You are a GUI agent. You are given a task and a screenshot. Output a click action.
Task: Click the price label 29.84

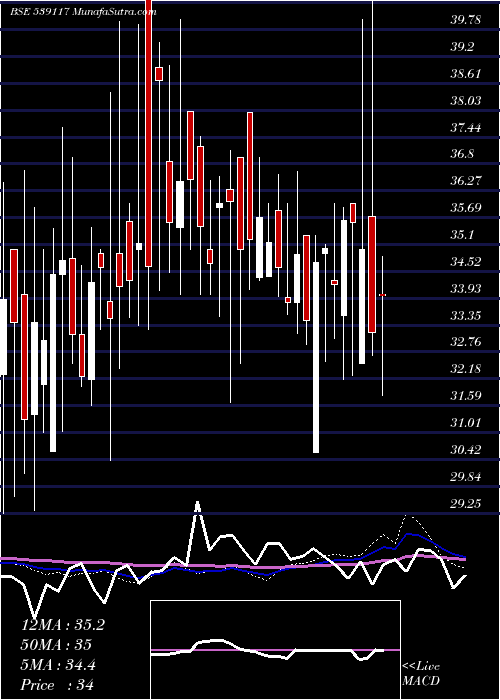(466, 477)
